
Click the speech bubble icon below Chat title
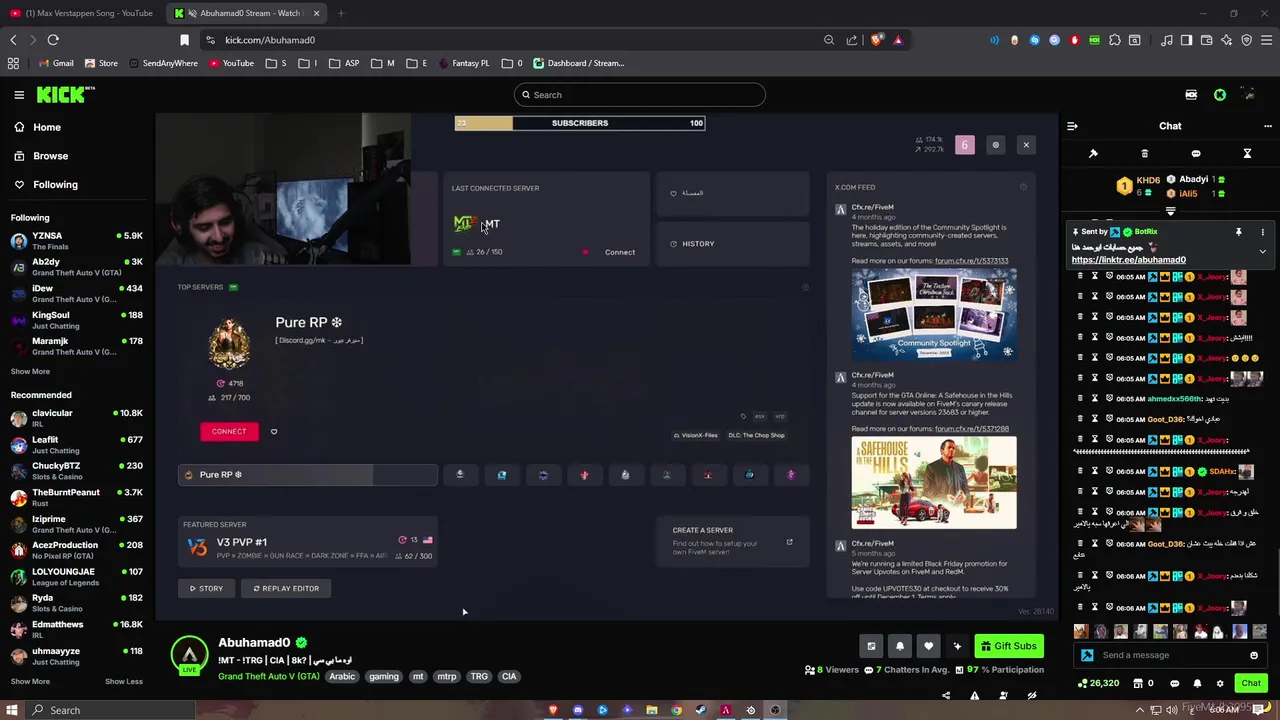click(1196, 154)
